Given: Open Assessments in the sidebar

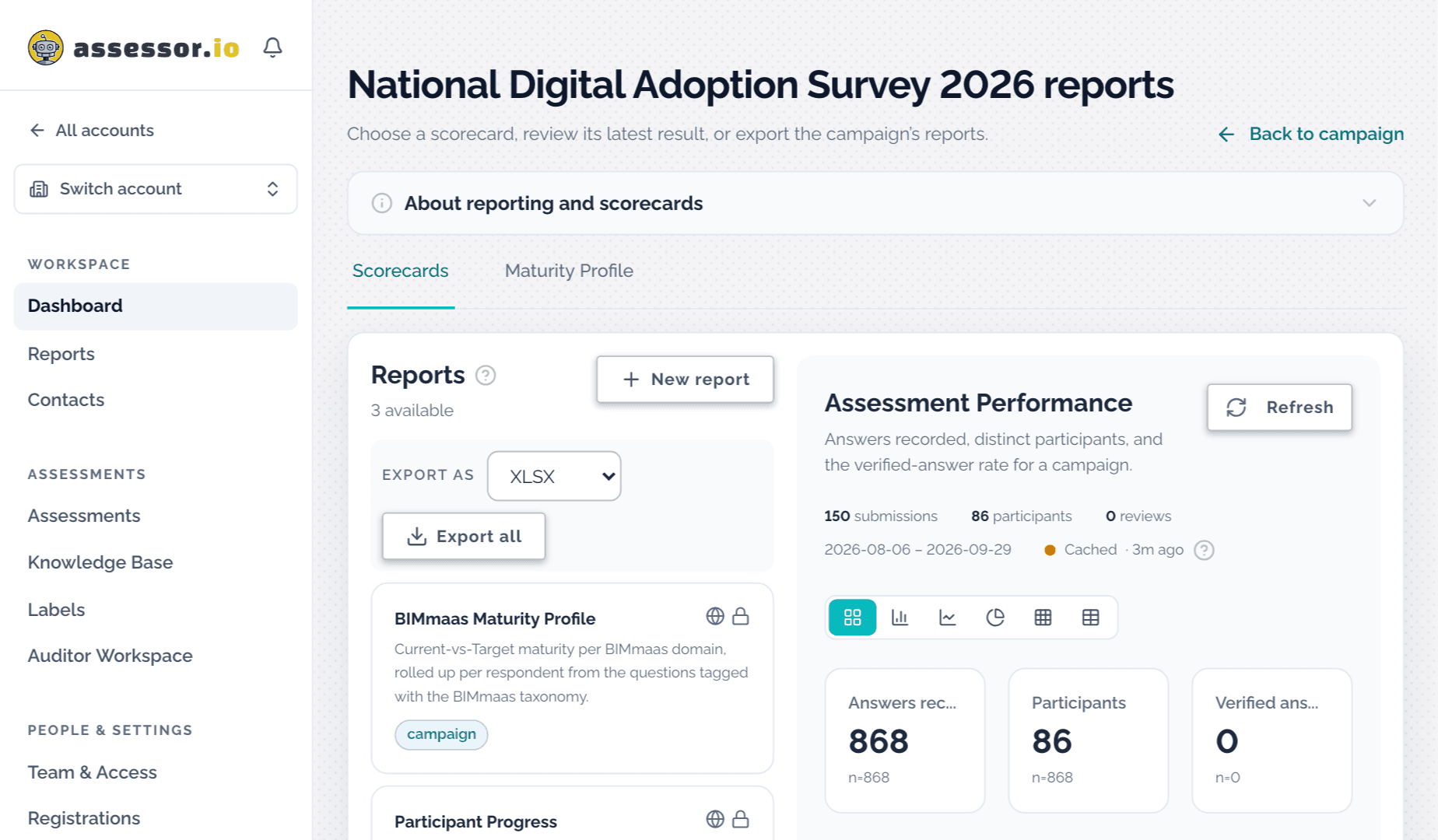Looking at the screenshot, I should point(84,516).
